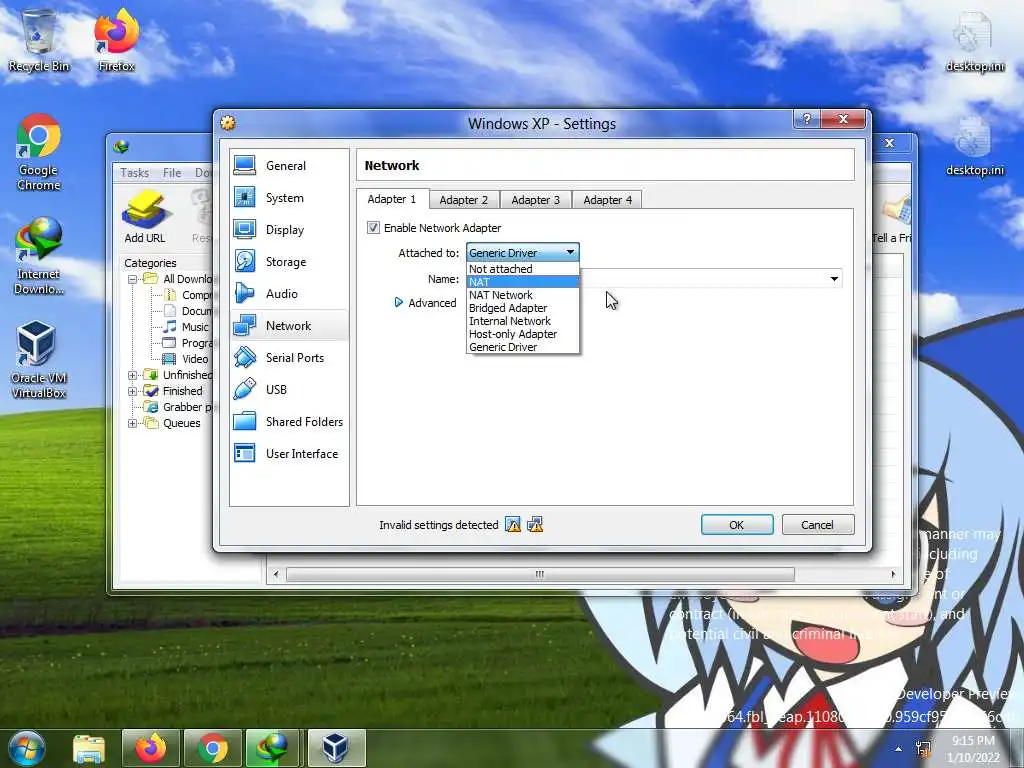Click OK to save settings
Image resolution: width=1024 pixels, height=768 pixels.
point(737,525)
